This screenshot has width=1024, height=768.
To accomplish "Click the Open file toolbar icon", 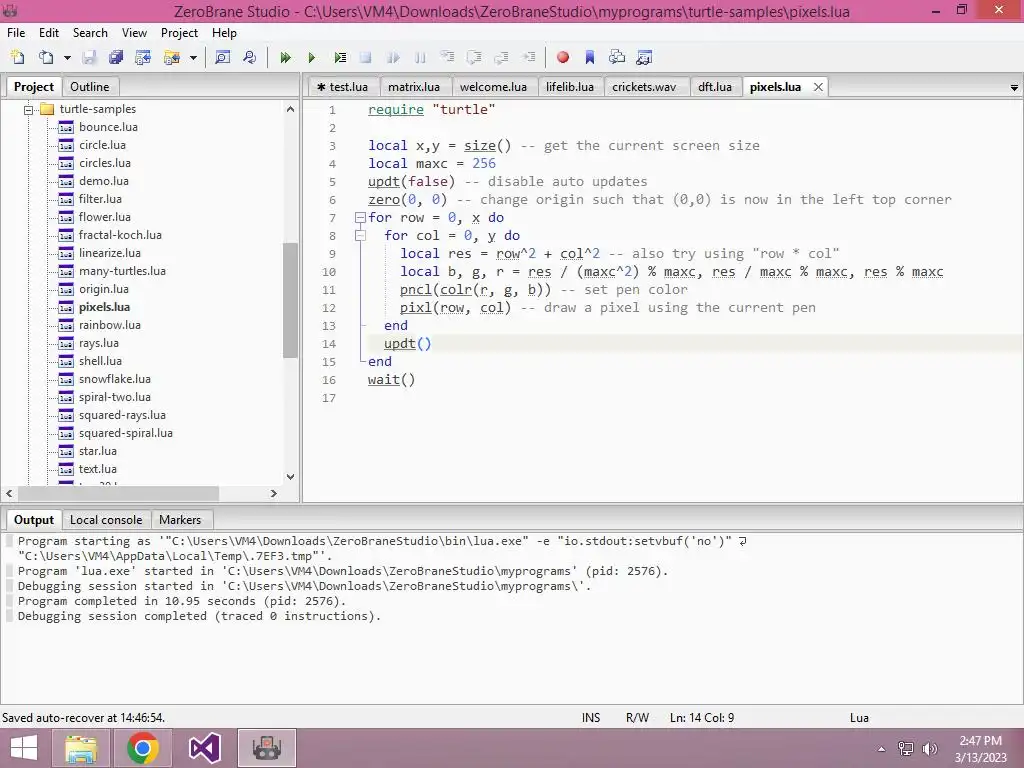I will coord(46,57).
